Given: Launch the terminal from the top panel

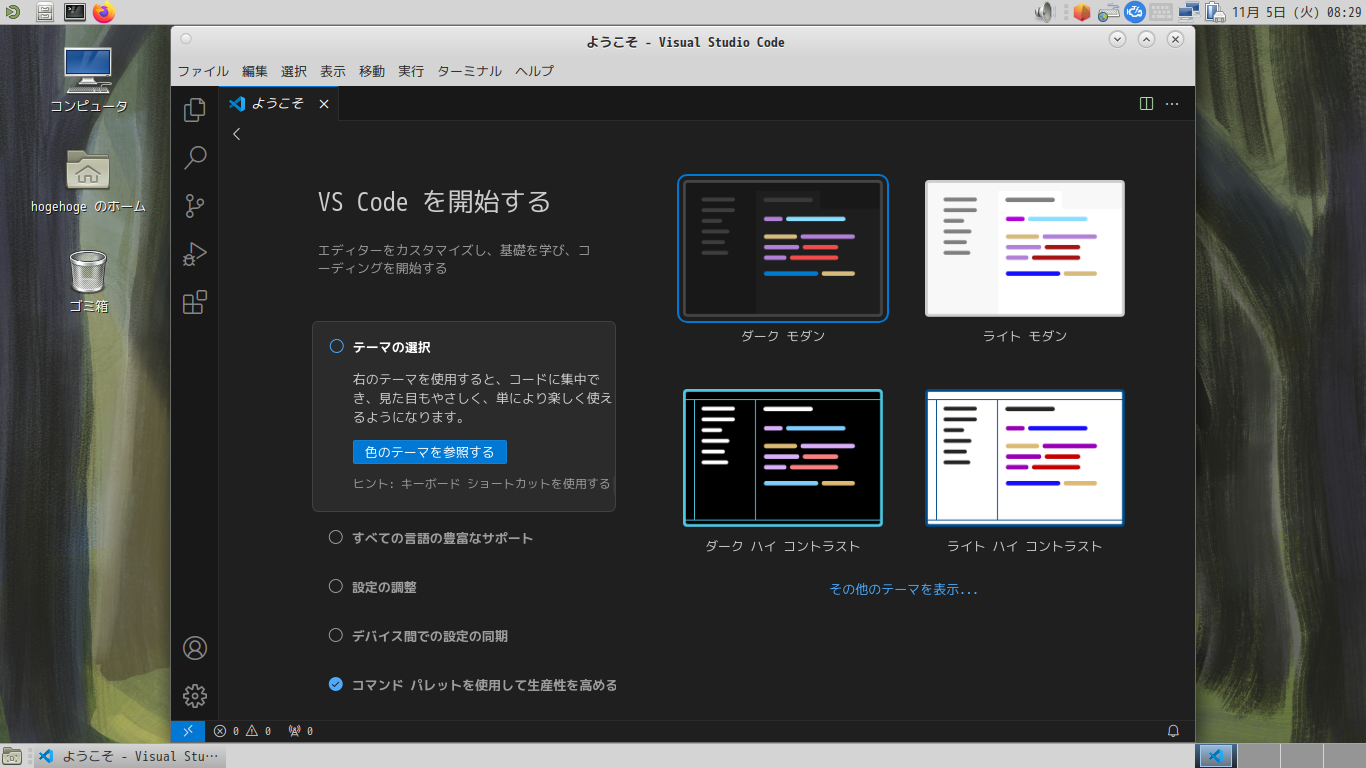Looking at the screenshot, I should pyautogui.click(x=75, y=12).
